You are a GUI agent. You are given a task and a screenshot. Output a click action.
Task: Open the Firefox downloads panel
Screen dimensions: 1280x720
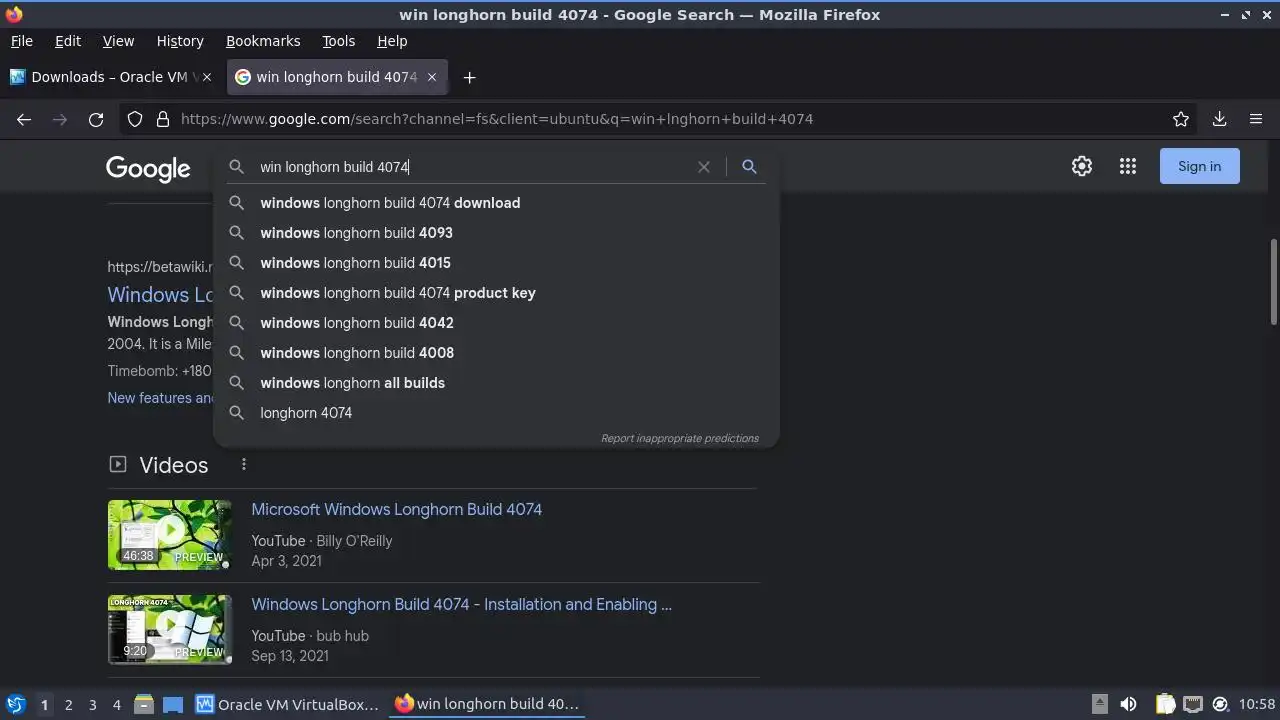point(1219,119)
